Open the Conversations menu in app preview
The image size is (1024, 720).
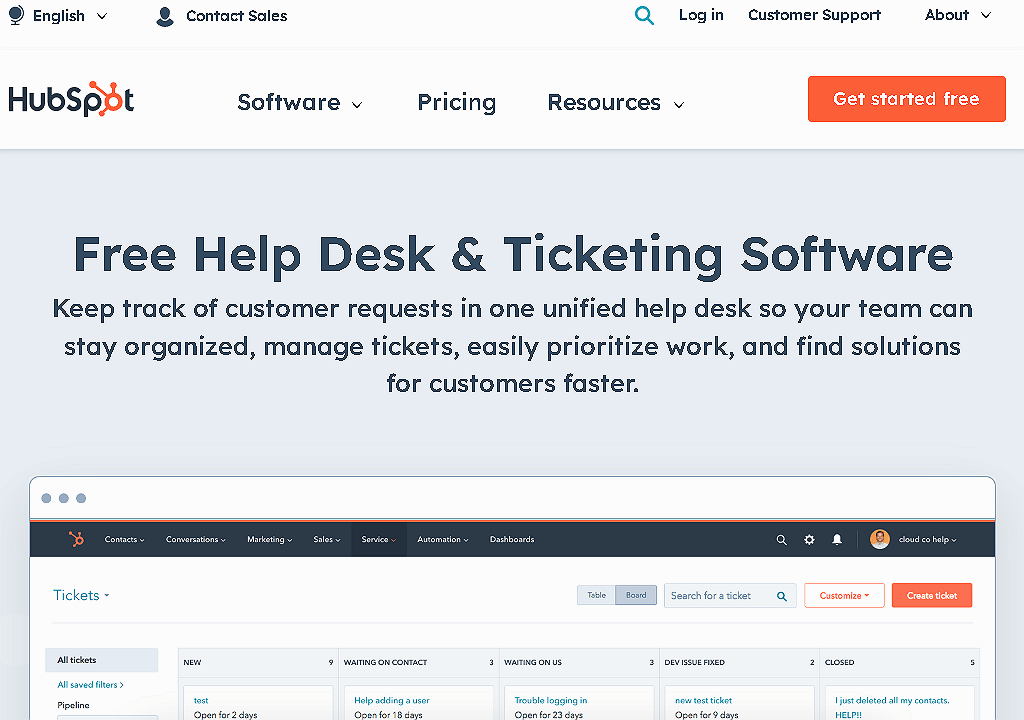(x=195, y=540)
